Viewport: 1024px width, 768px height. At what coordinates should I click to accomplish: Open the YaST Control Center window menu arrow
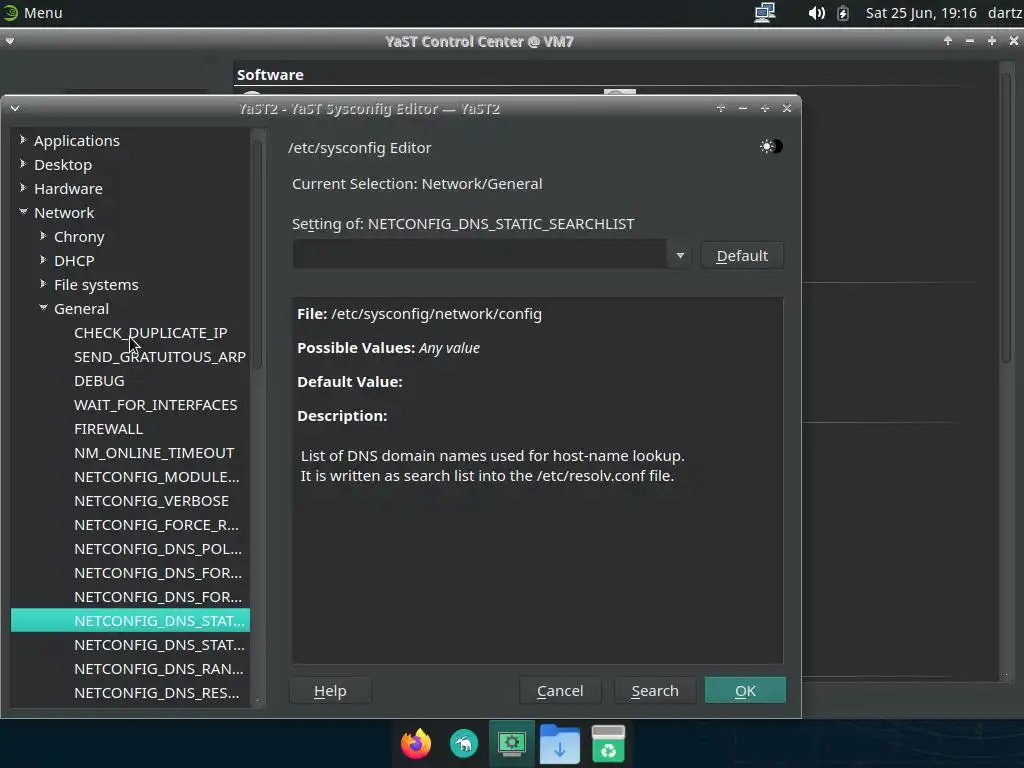point(10,41)
